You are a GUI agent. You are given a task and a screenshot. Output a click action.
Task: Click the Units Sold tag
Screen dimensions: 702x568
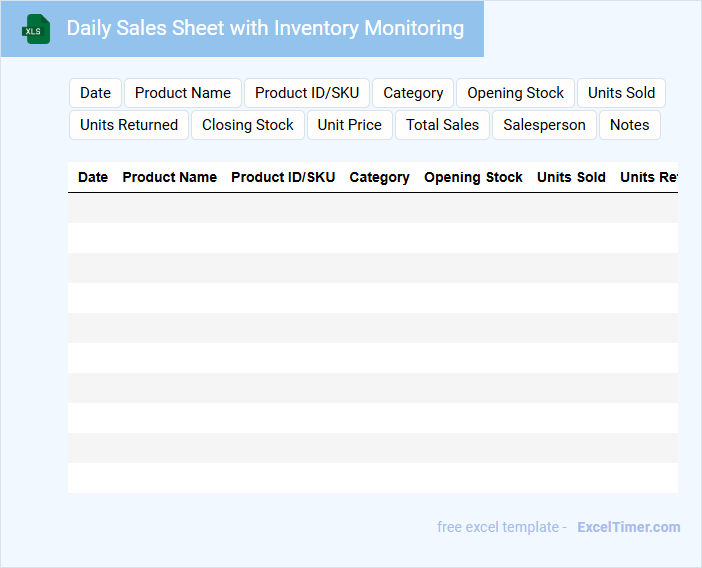pyautogui.click(x=621, y=93)
